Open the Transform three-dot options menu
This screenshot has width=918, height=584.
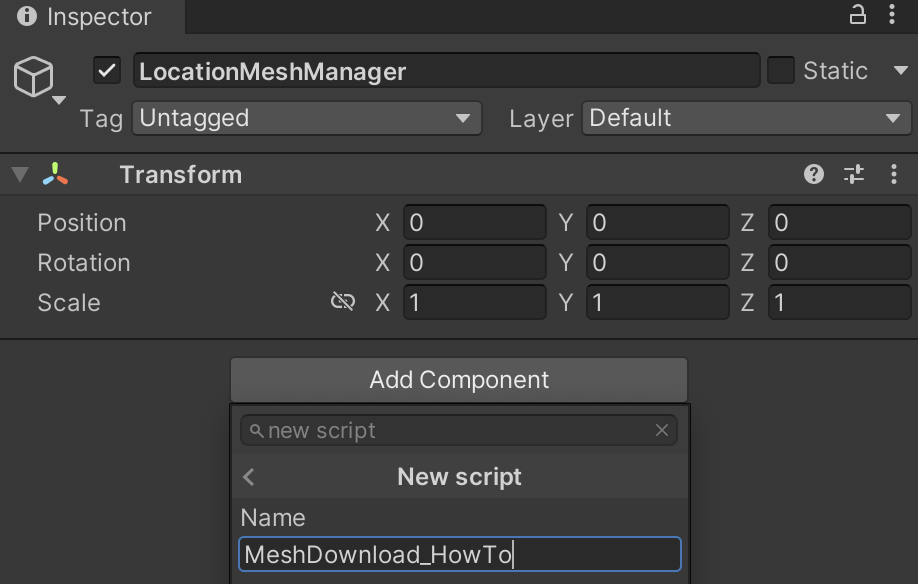pos(894,174)
